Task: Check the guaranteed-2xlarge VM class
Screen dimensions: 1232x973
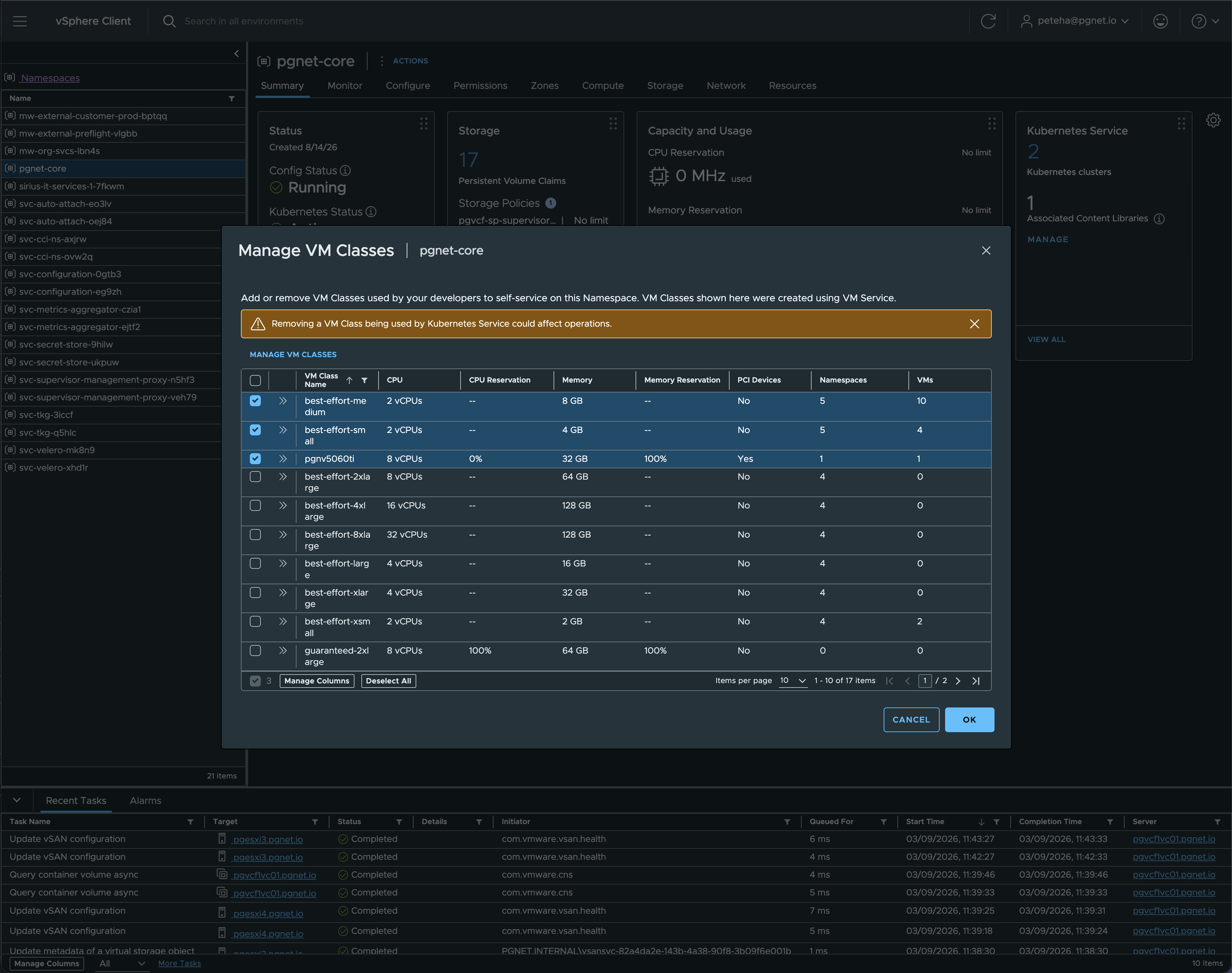Action: click(x=255, y=650)
